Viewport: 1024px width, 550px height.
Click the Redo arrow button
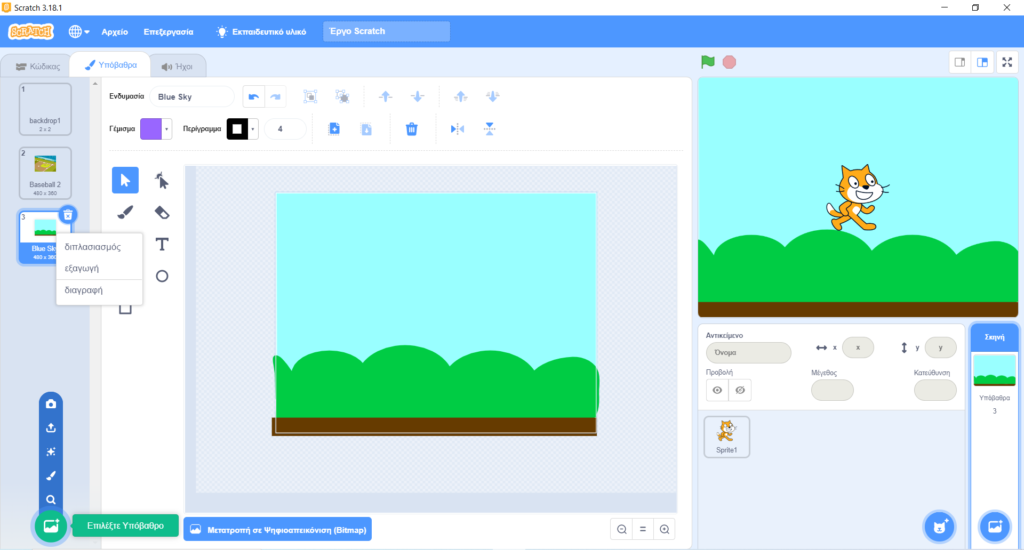point(276,97)
